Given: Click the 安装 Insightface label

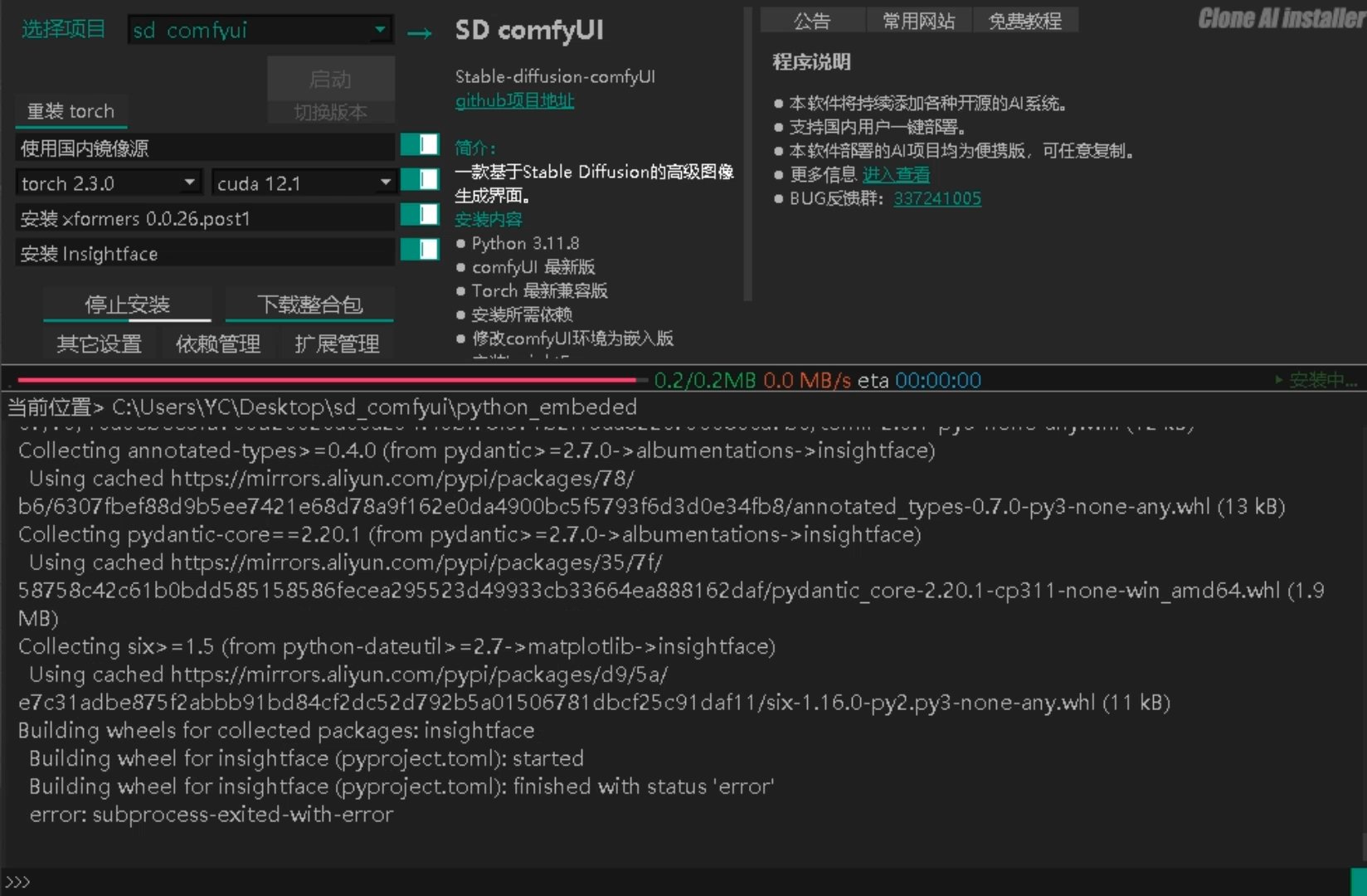Looking at the screenshot, I should [x=205, y=253].
